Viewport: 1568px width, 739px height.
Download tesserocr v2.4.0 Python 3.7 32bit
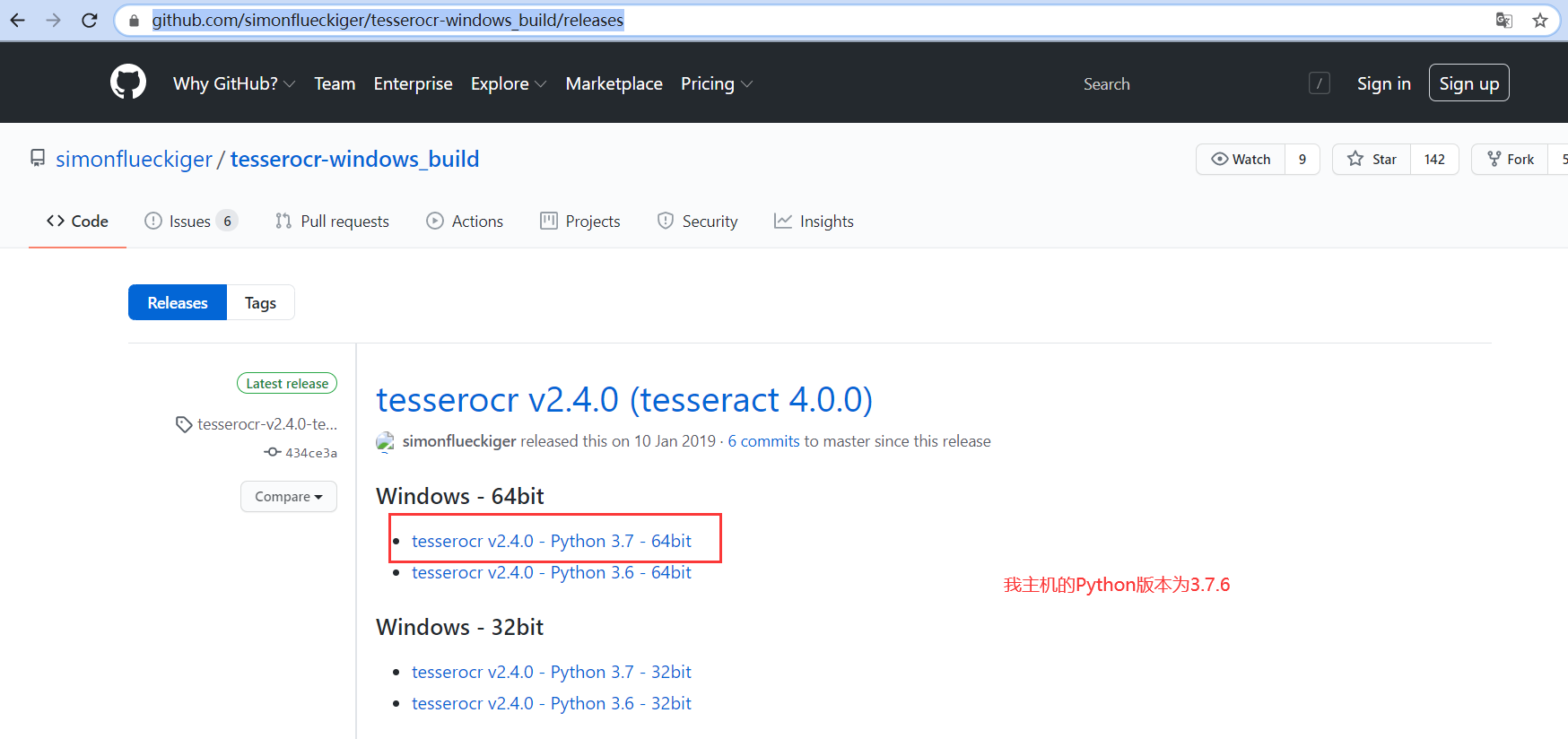(x=552, y=672)
